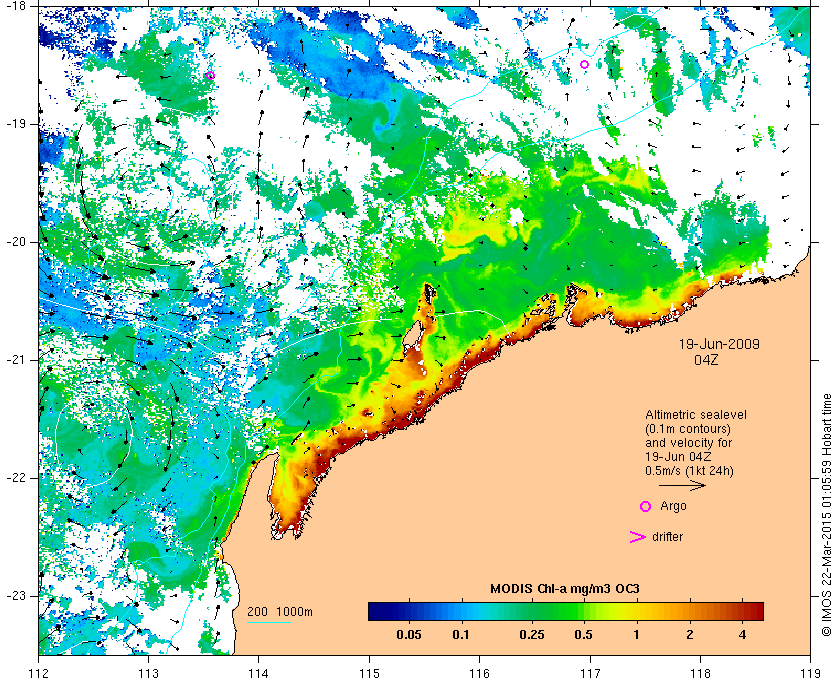This screenshot has width=840, height=680.
Task: Click the '112' longitude axis label
Action: point(39,672)
